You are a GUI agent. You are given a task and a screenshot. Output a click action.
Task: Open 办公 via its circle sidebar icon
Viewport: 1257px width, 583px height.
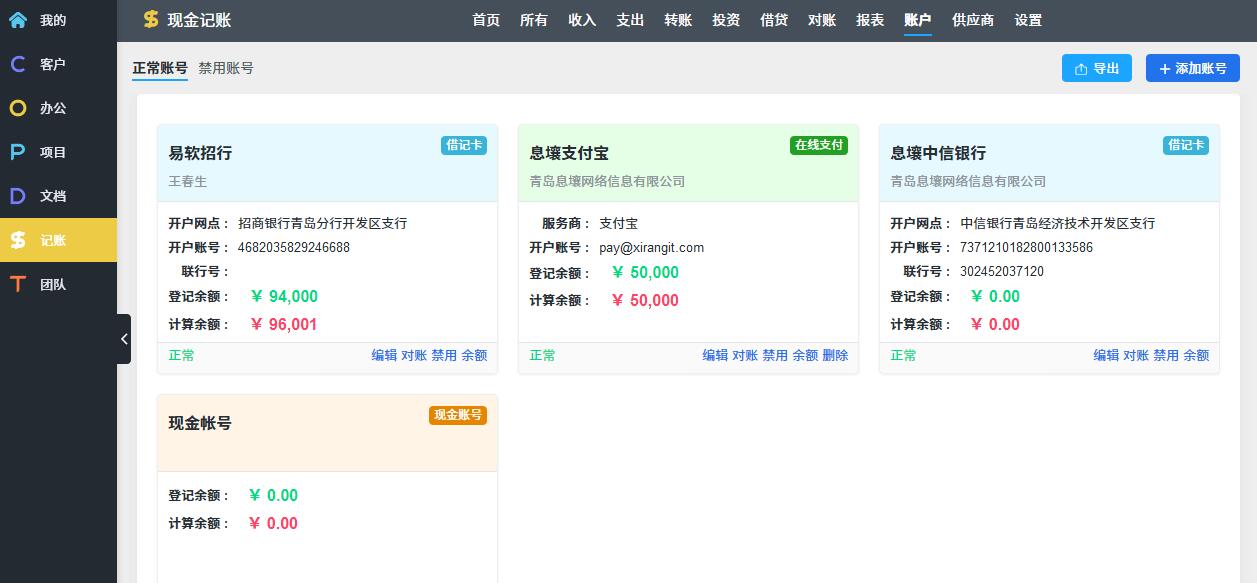click(18, 108)
